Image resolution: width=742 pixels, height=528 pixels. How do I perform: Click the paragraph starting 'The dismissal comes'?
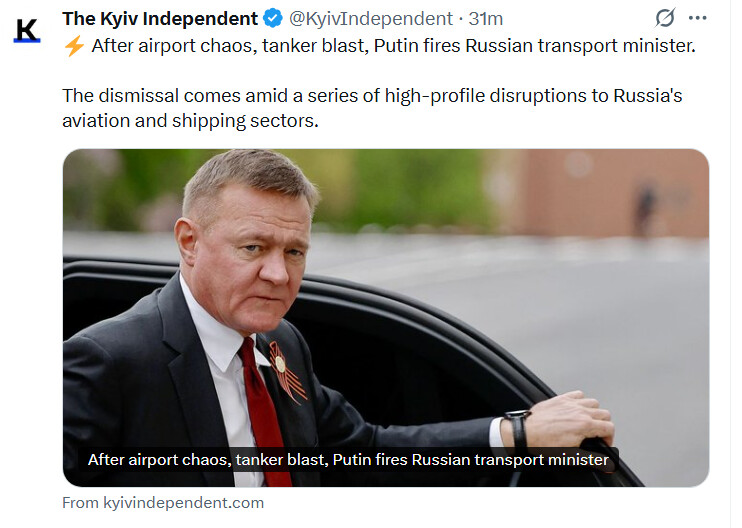(x=372, y=108)
